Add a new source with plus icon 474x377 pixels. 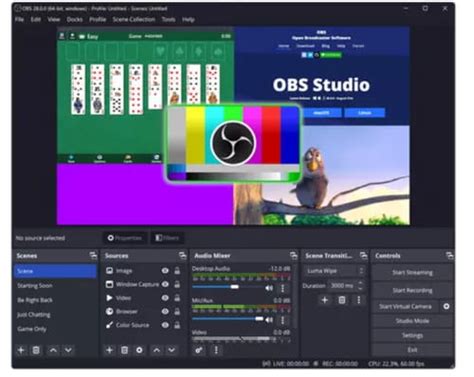[x=109, y=350]
